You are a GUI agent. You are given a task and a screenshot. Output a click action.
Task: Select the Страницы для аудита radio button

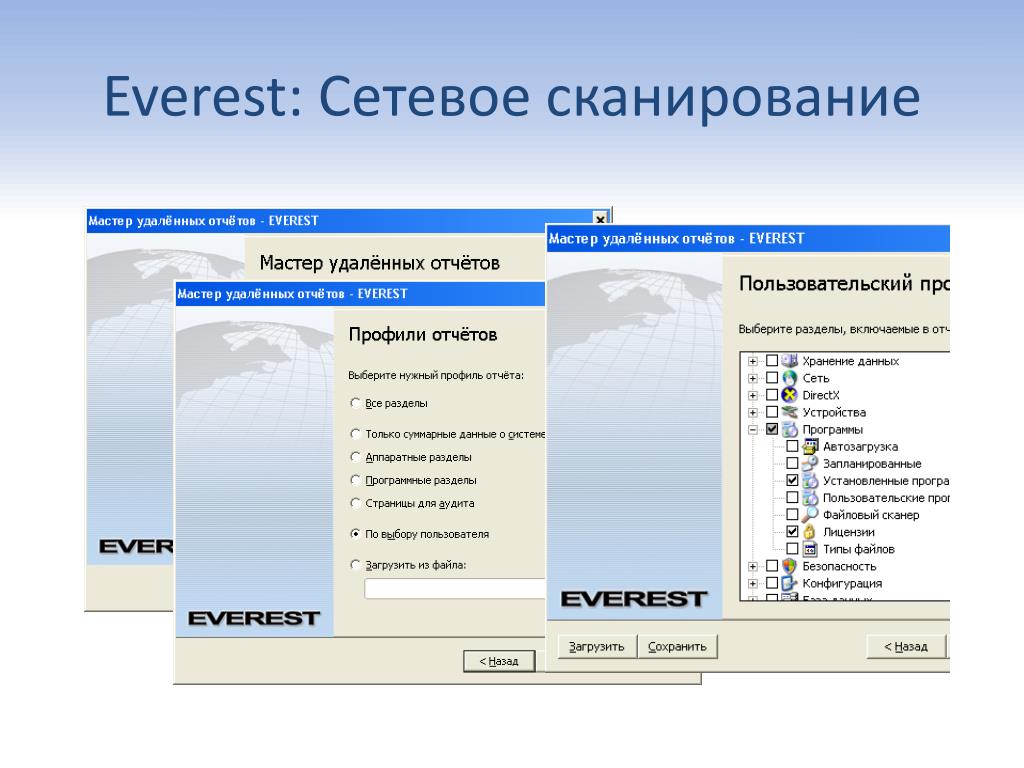[x=355, y=503]
